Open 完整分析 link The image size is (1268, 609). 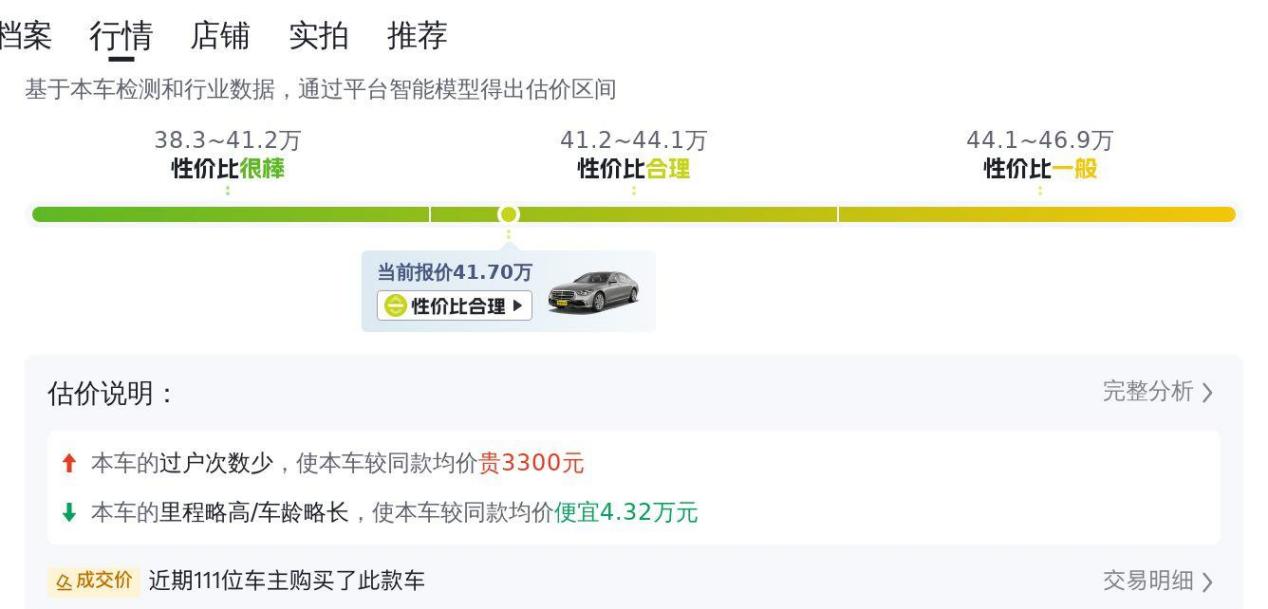(1147, 392)
